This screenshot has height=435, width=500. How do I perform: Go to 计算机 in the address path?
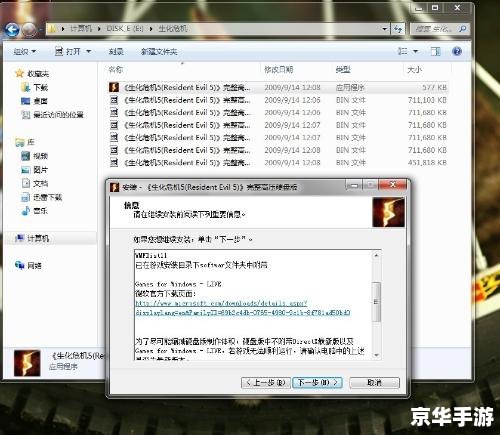pyautogui.click(x=81, y=29)
